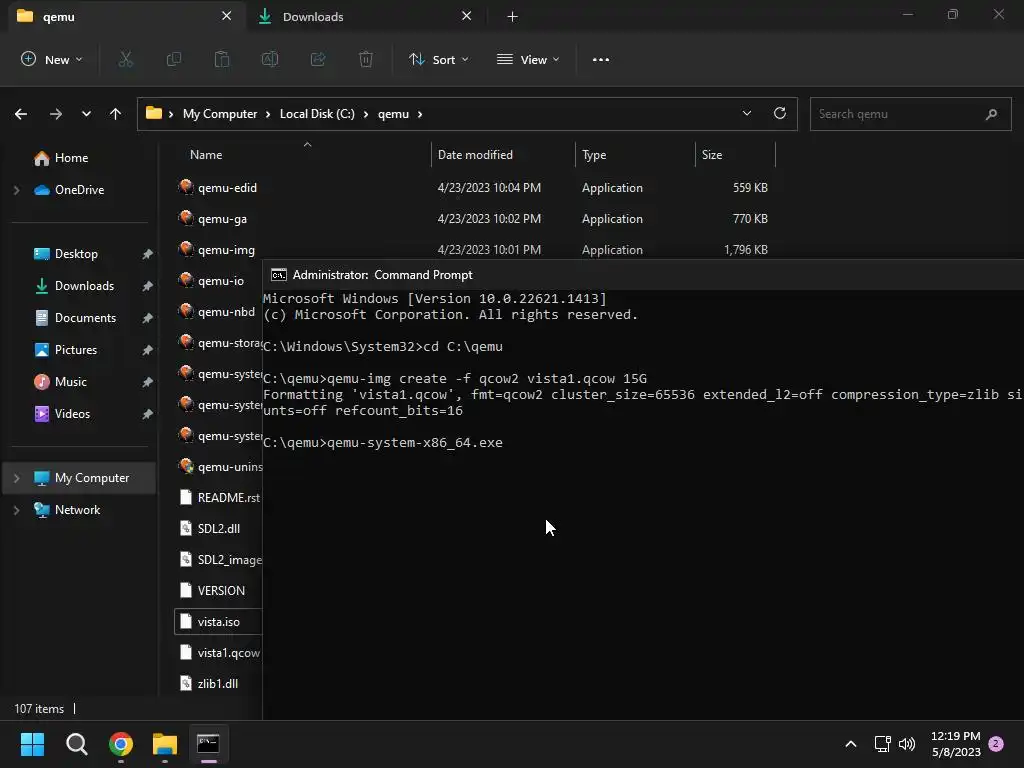Image resolution: width=1024 pixels, height=768 pixels.
Task: Open Chrome from the taskbar
Action: [x=121, y=743]
